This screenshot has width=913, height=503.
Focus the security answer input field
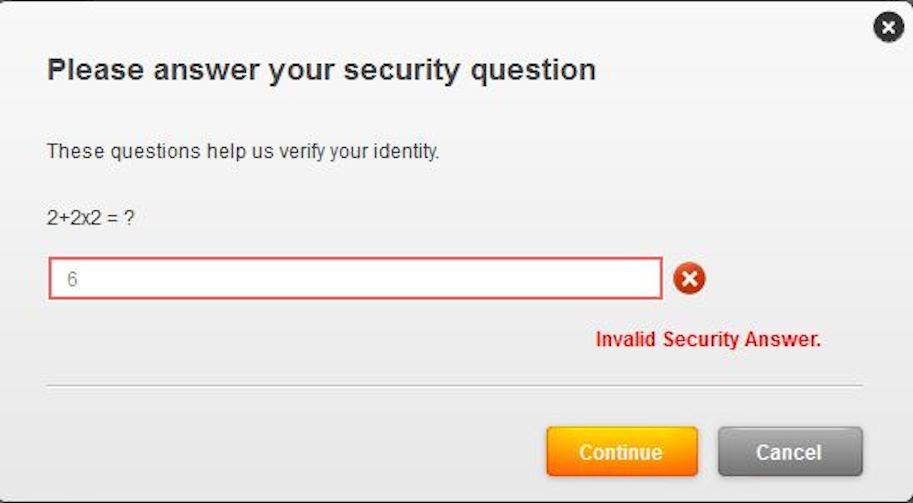click(x=355, y=279)
